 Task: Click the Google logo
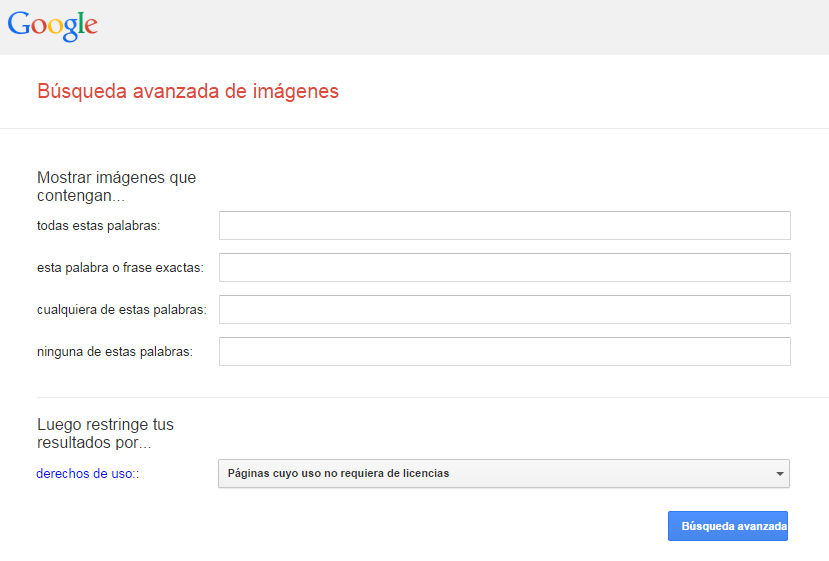pos(52,26)
